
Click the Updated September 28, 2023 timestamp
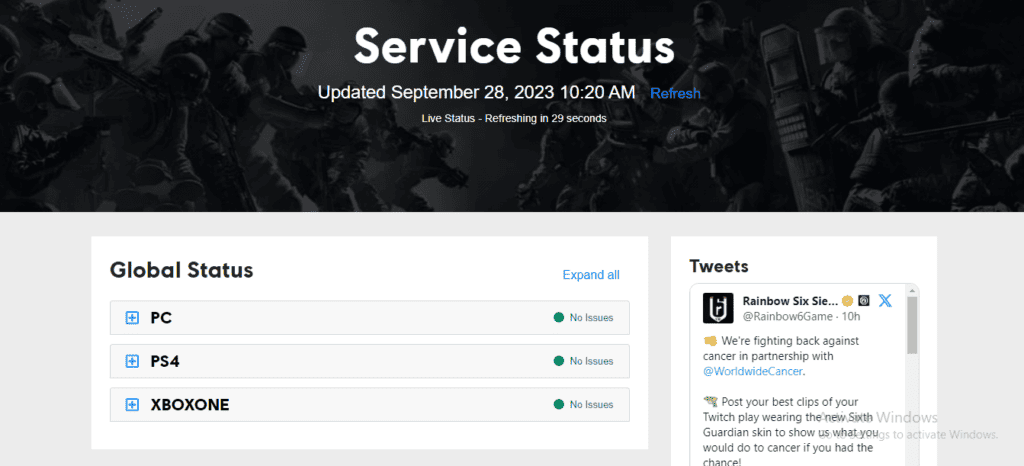pos(476,93)
